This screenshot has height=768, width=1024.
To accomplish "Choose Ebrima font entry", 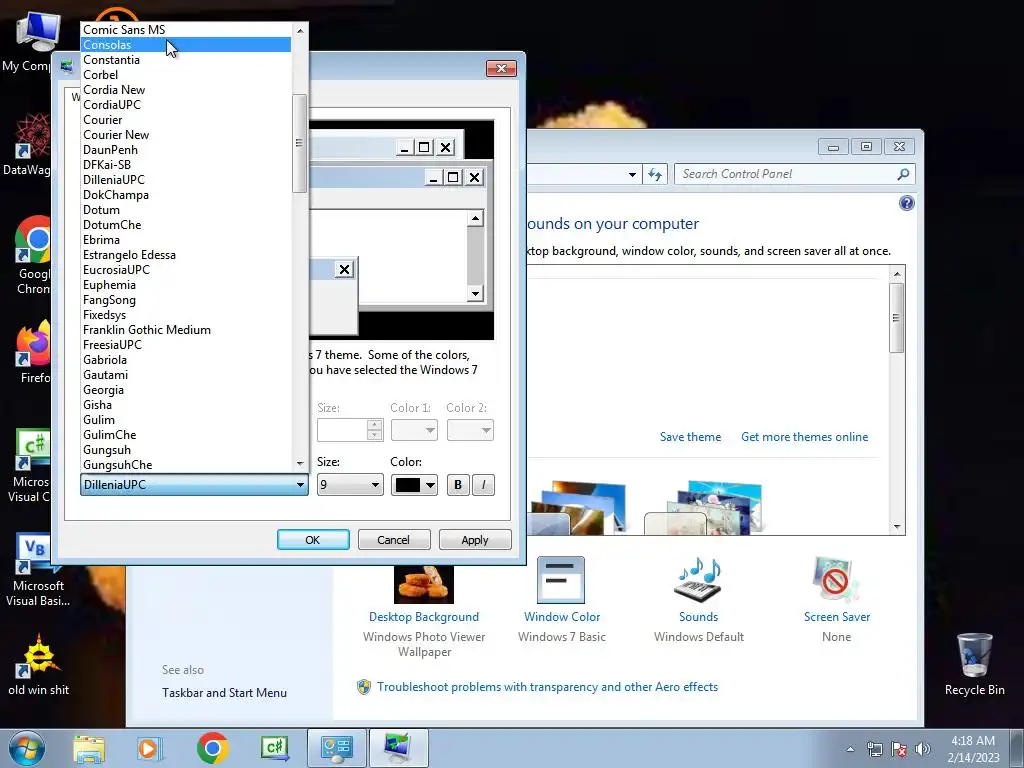I will coord(185,240).
